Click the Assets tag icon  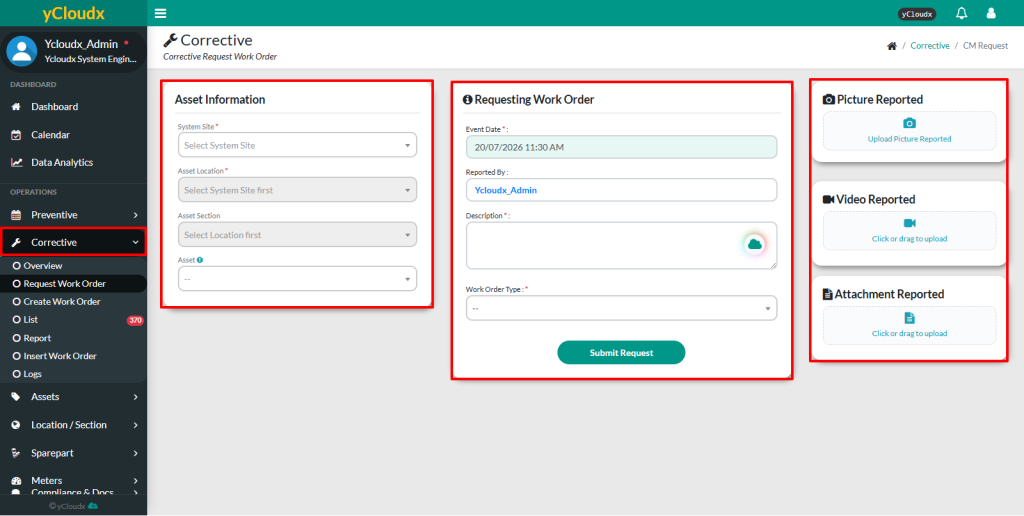coord(17,396)
